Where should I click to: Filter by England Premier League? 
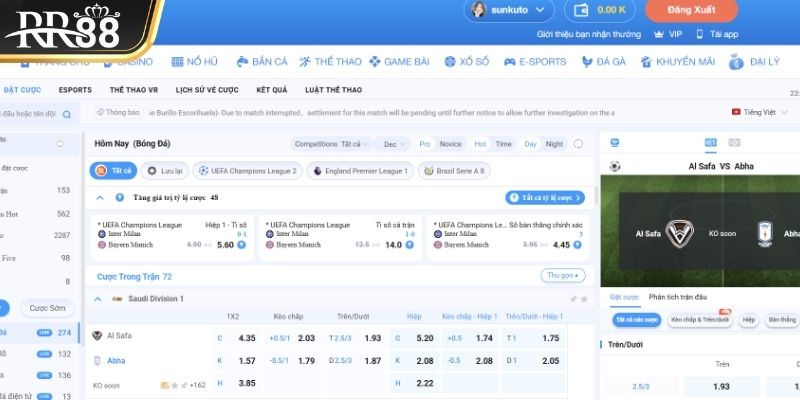click(x=360, y=171)
